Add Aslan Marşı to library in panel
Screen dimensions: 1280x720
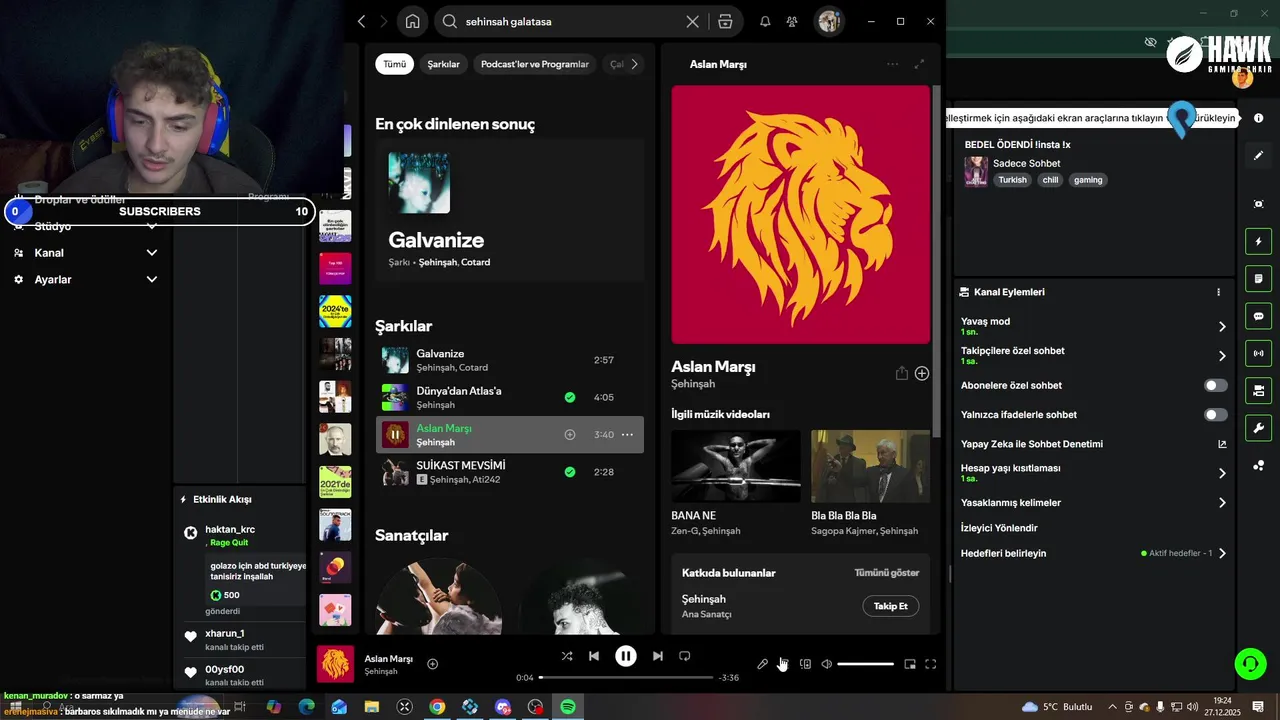922,373
